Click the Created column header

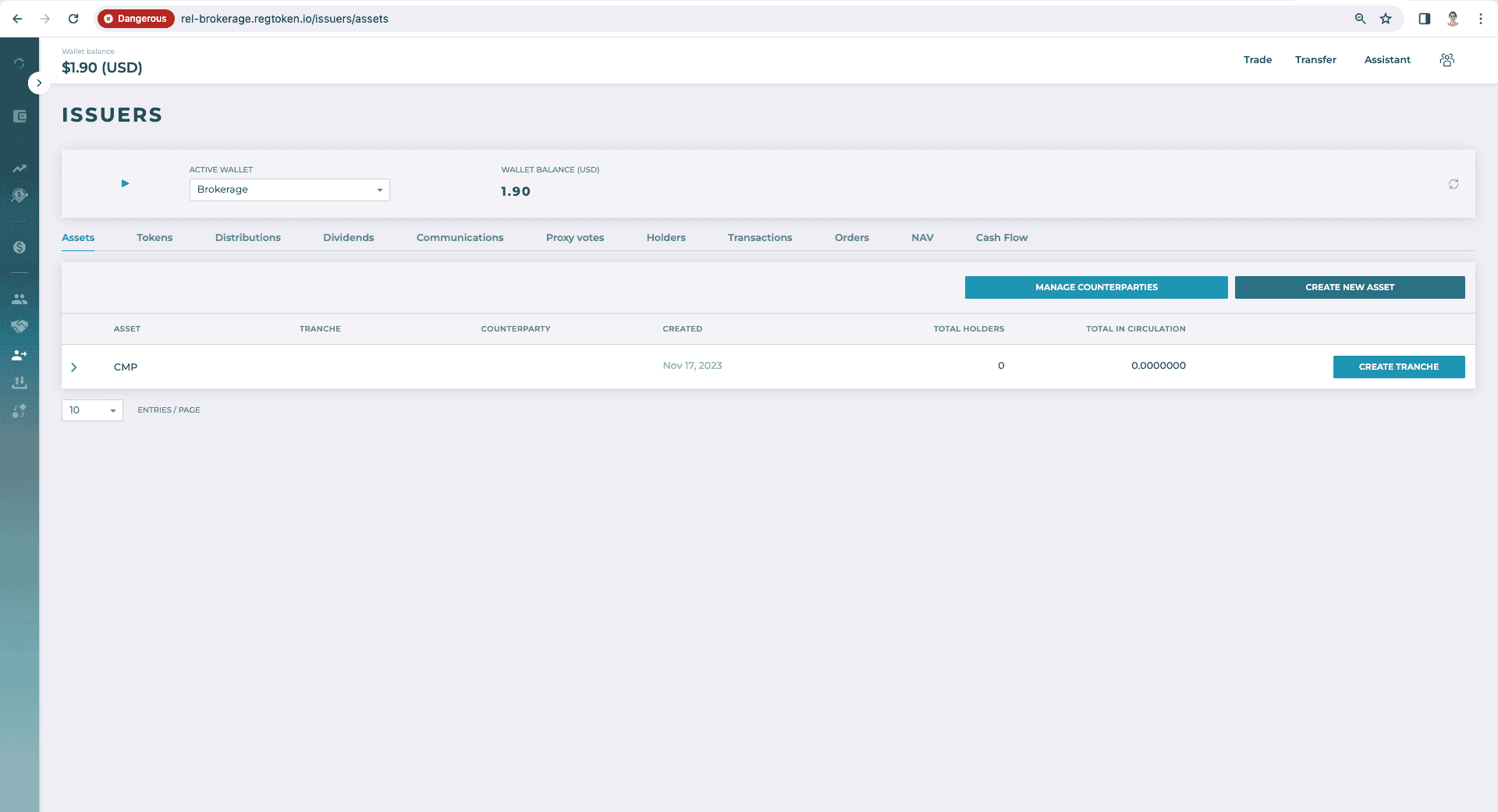point(683,329)
